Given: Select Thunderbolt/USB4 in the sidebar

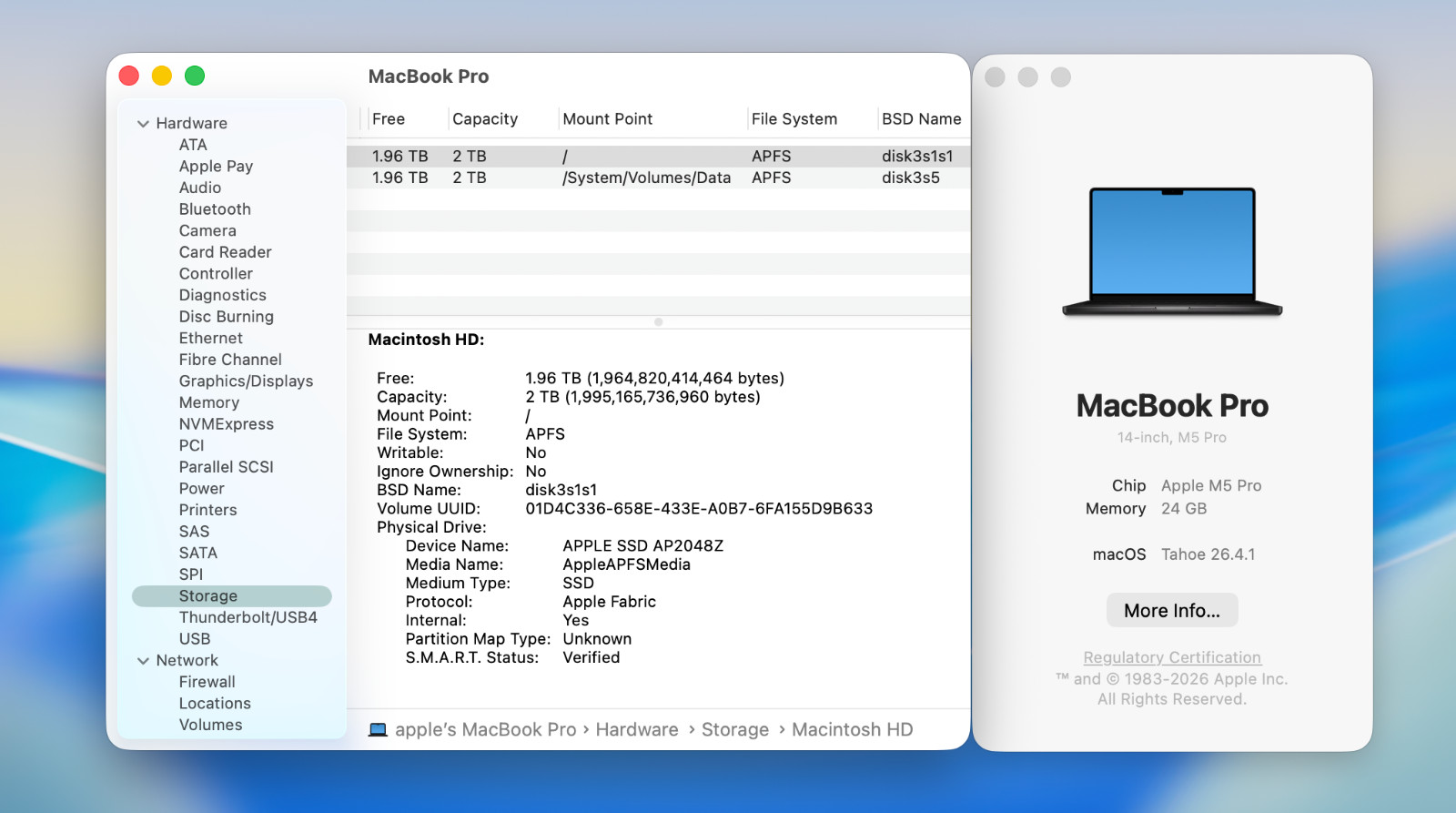Looking at the screenshot, I should tap(248, 617).
